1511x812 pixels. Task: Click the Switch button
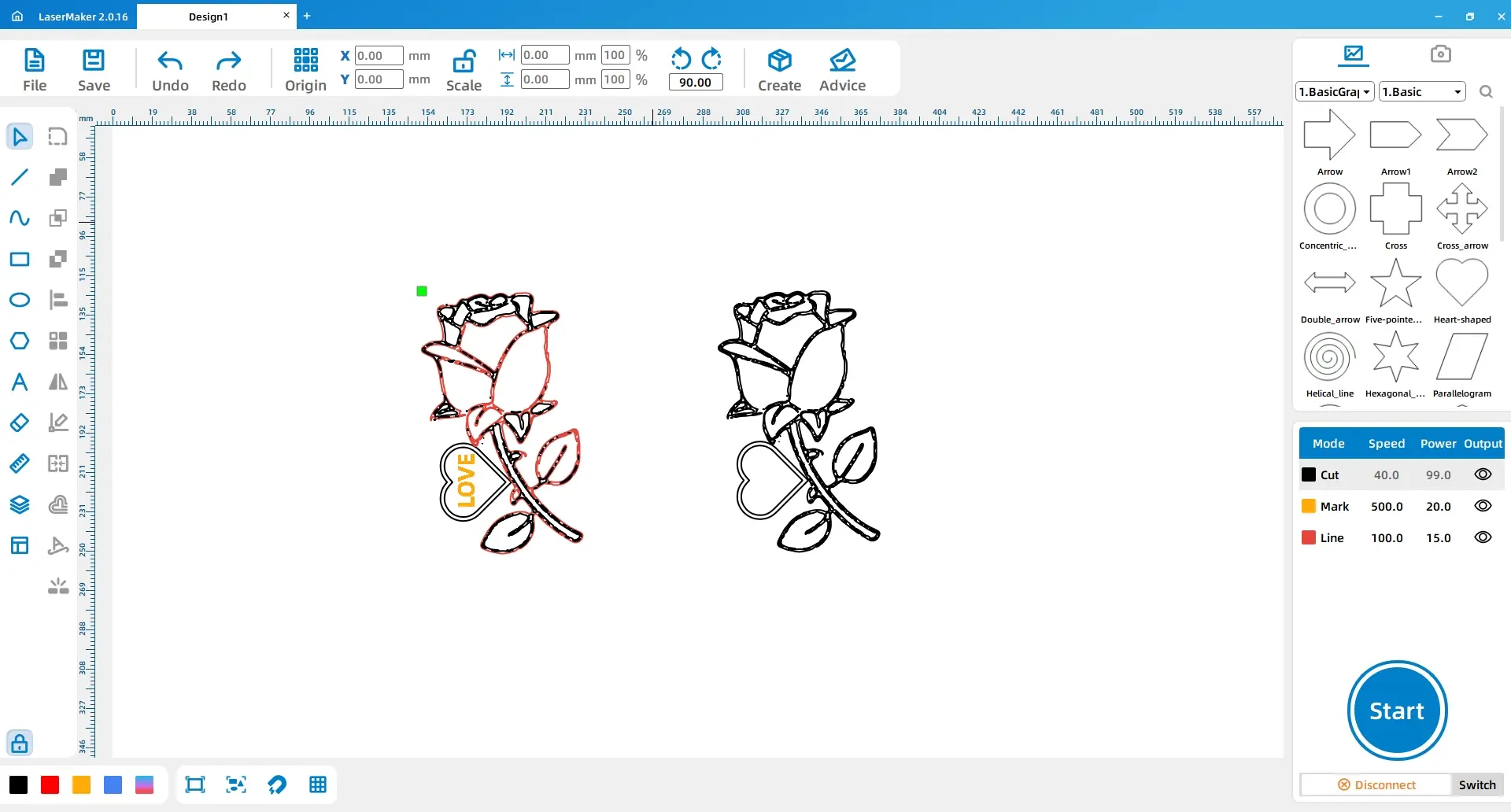click(x=1477, y=784)
